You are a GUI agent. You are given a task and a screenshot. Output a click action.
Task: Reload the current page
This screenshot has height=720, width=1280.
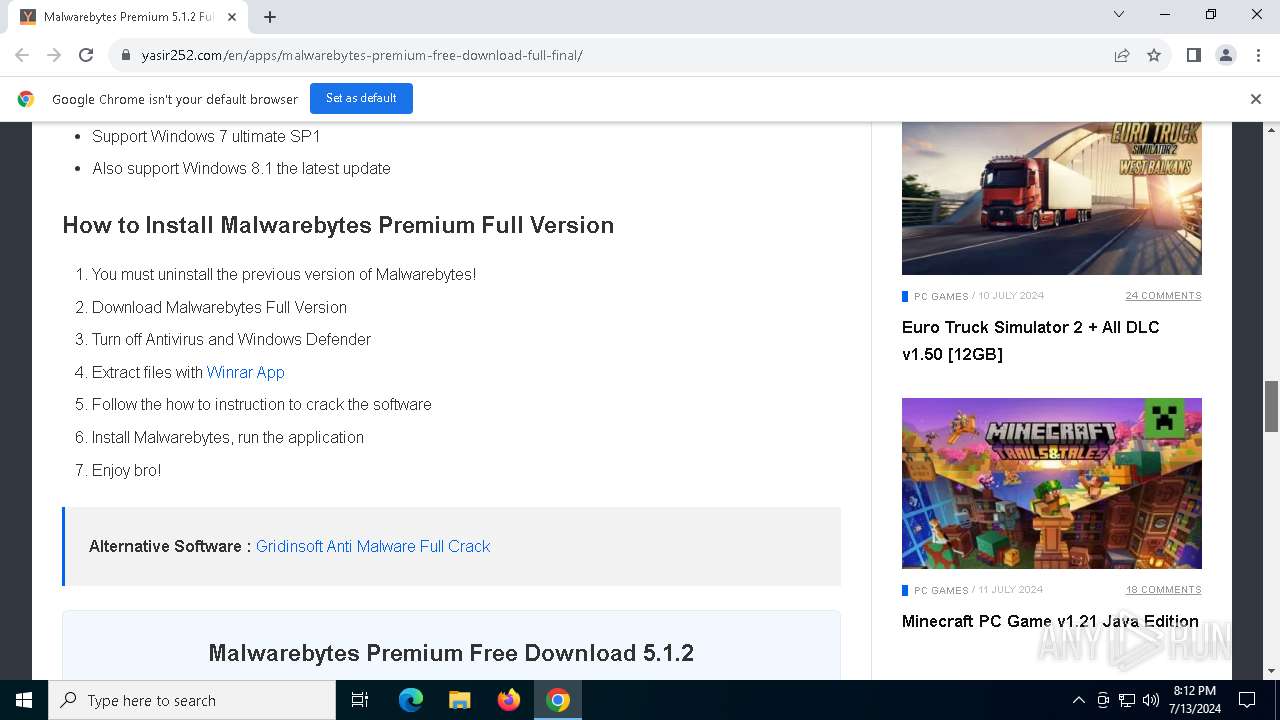click(86, 55)
